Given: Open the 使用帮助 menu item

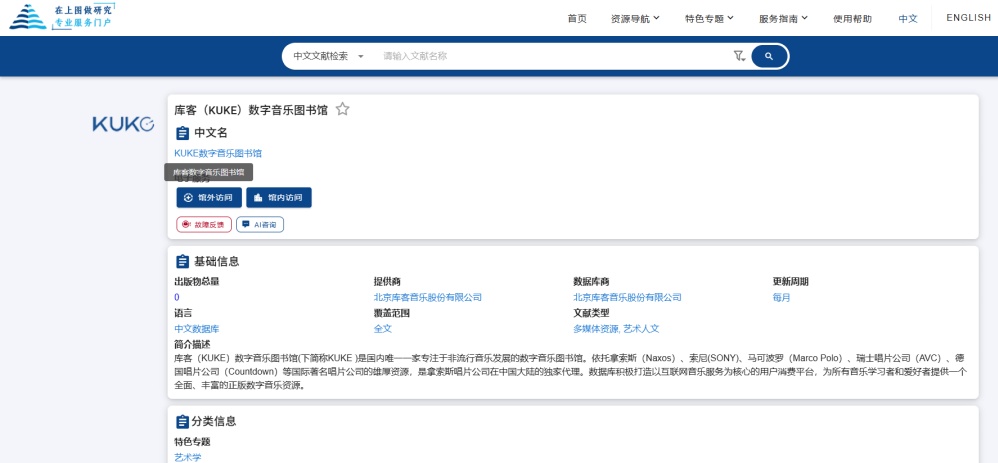Looking at the screenshot, I should [x=852, y=18].
